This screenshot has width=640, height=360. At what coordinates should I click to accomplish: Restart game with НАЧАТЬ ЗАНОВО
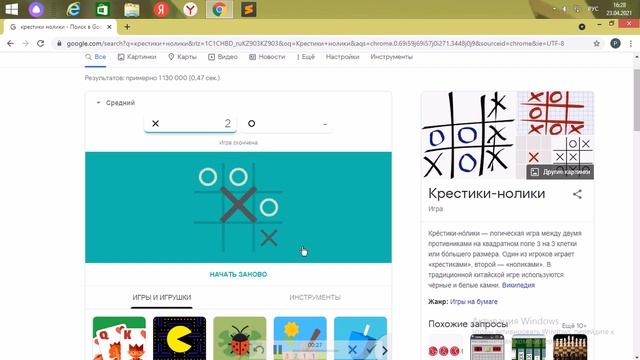[x=238, y=274]
